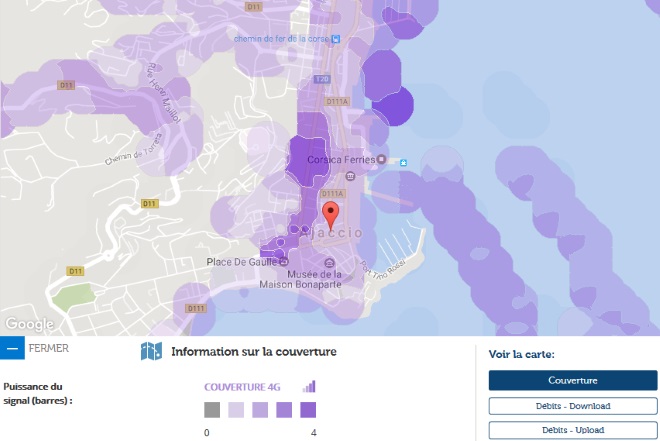Viewport: 660px width, 441px height.
Task: Click the lightest purple signal swatch
Action: coord(236,410)
